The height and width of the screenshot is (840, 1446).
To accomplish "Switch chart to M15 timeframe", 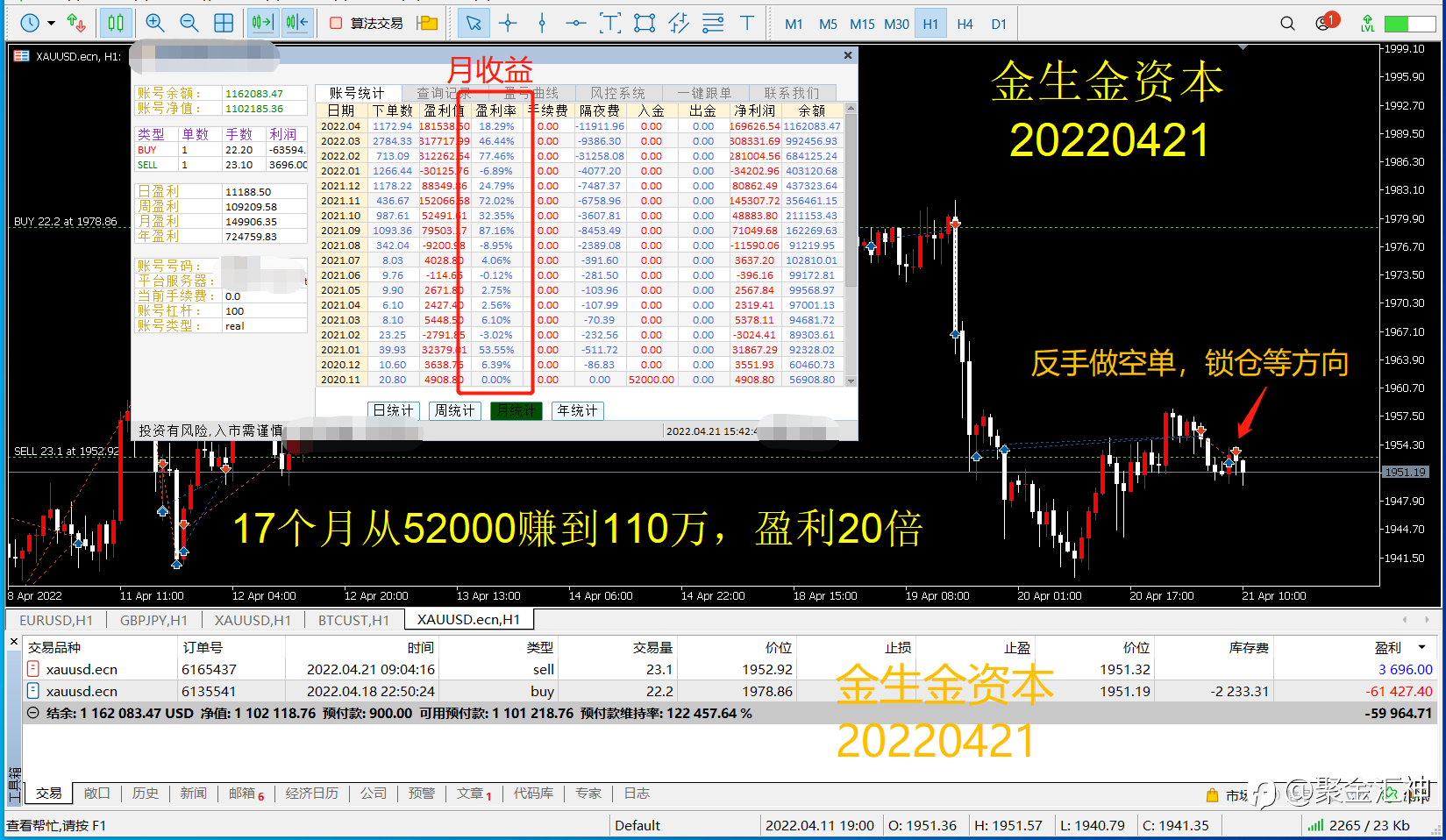I will tap(862, 25).
